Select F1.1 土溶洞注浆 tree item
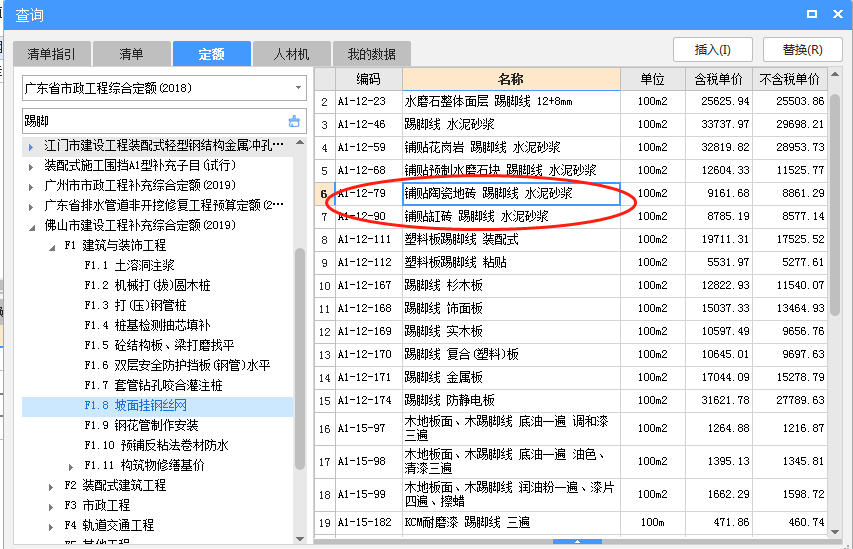 click(129, 266)
